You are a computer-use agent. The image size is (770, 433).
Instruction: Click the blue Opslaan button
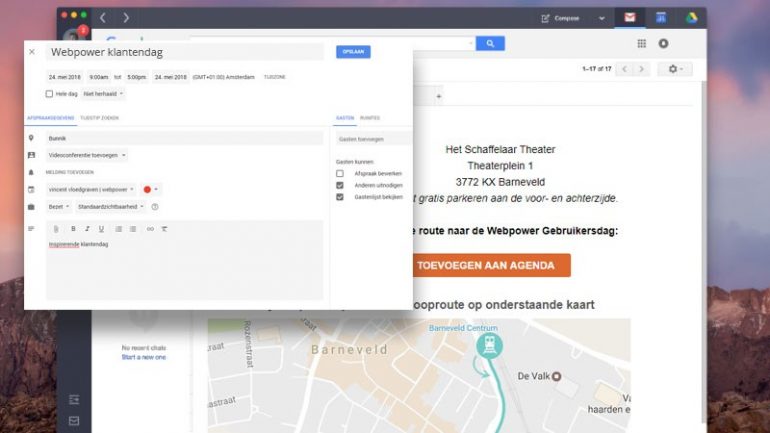click(x=353, y=52)
